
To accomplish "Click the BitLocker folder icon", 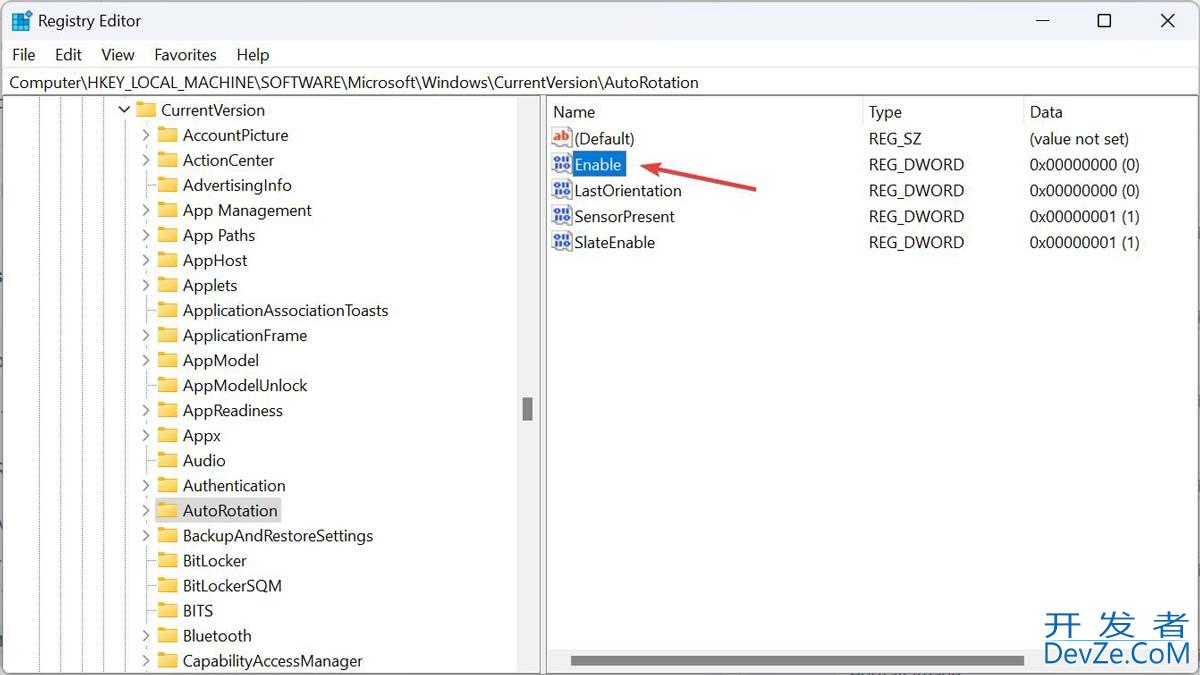I will 167,560.
